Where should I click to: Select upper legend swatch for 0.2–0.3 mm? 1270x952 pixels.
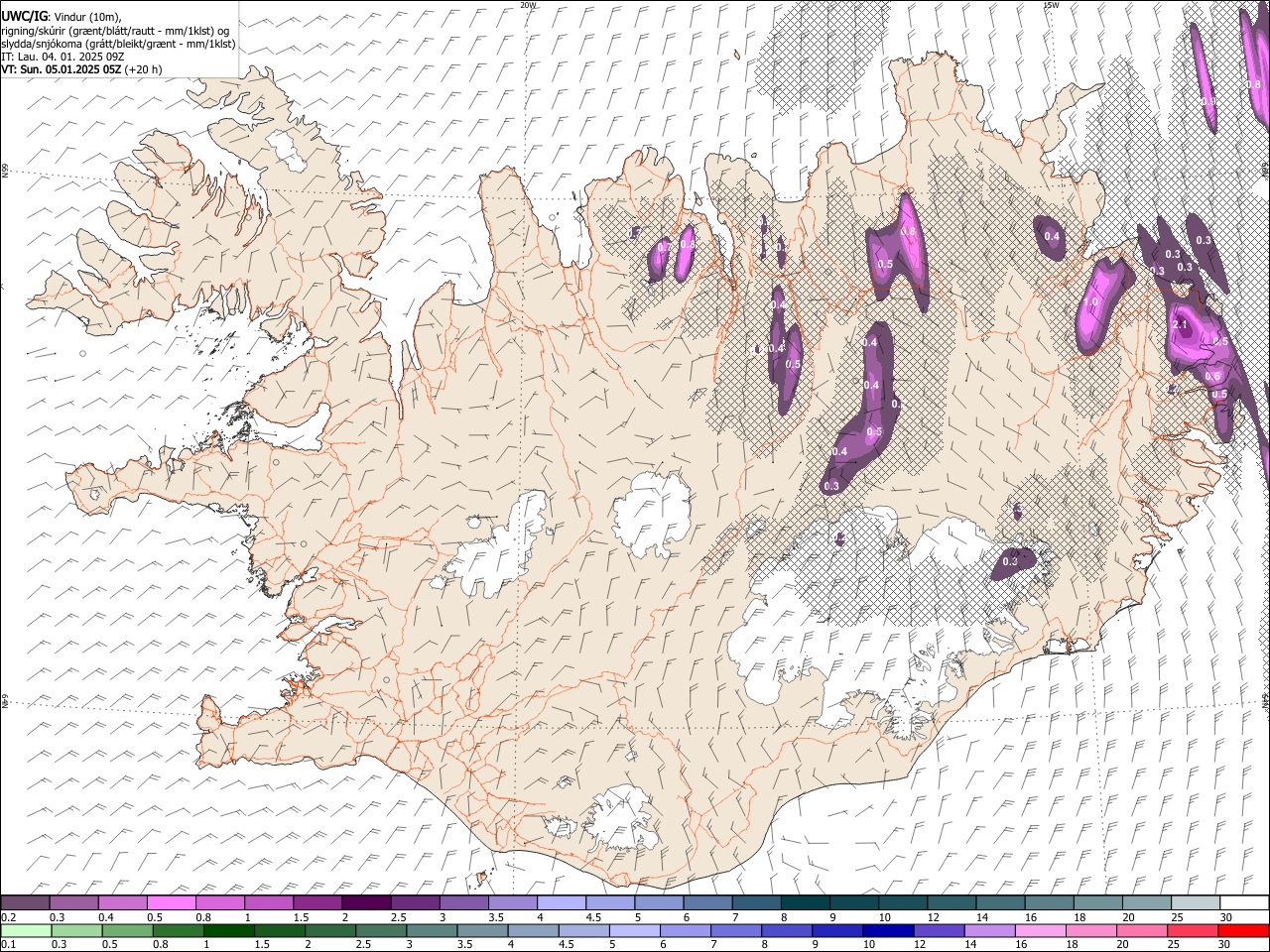(26, 902)
